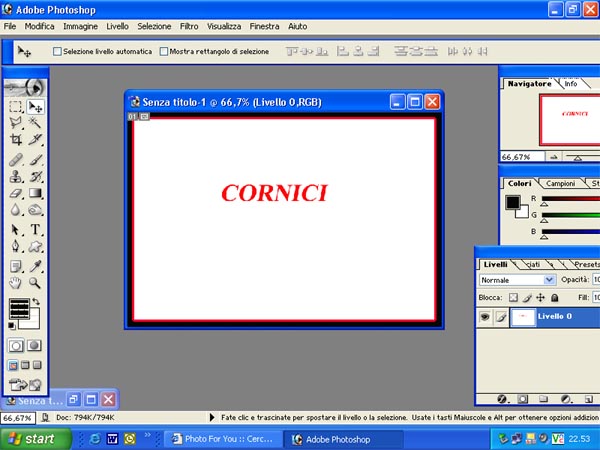The image size is (600, 450).
Task: Select Livello 0 layer thumbnail
Action: (523, 317)
